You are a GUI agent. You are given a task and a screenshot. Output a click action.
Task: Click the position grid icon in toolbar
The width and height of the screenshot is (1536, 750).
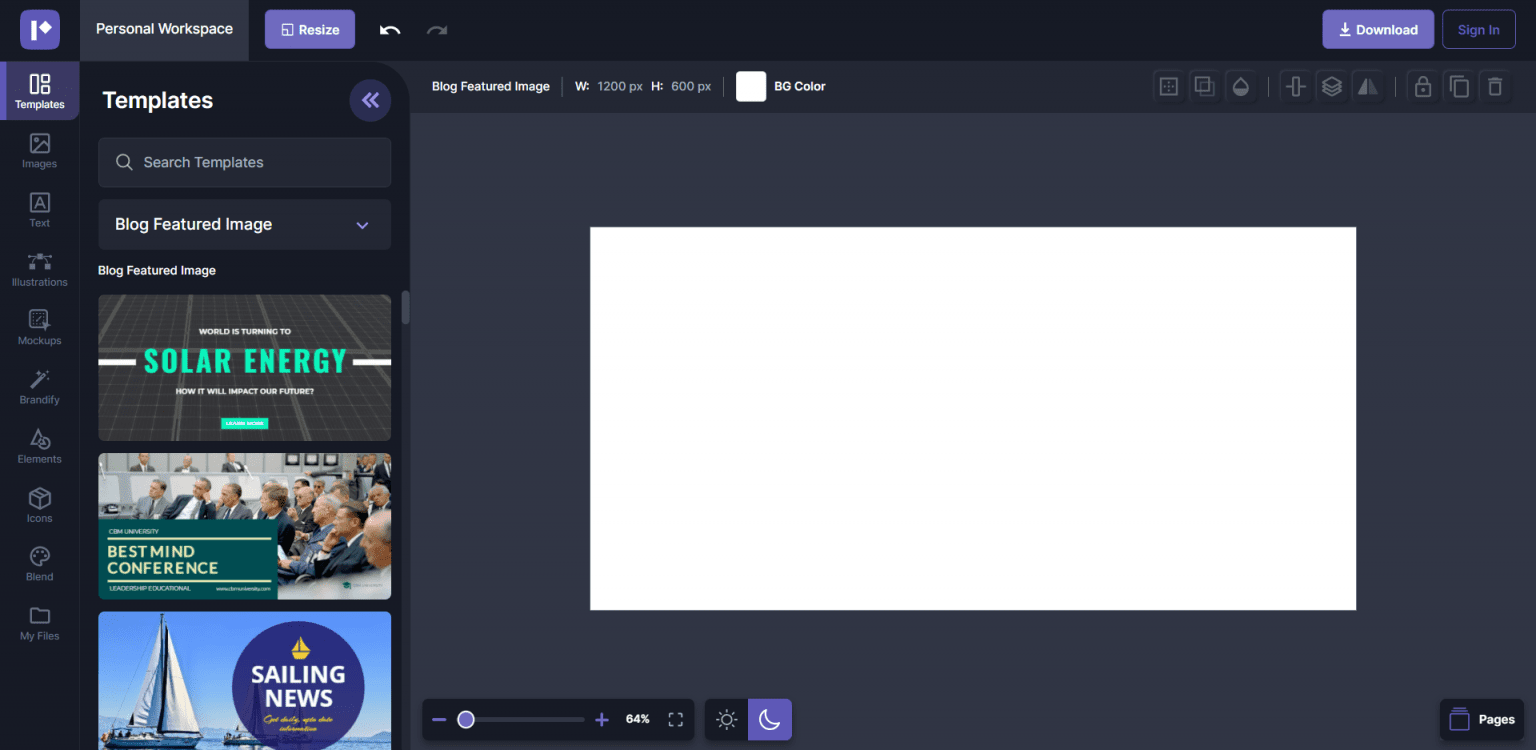1168,87
